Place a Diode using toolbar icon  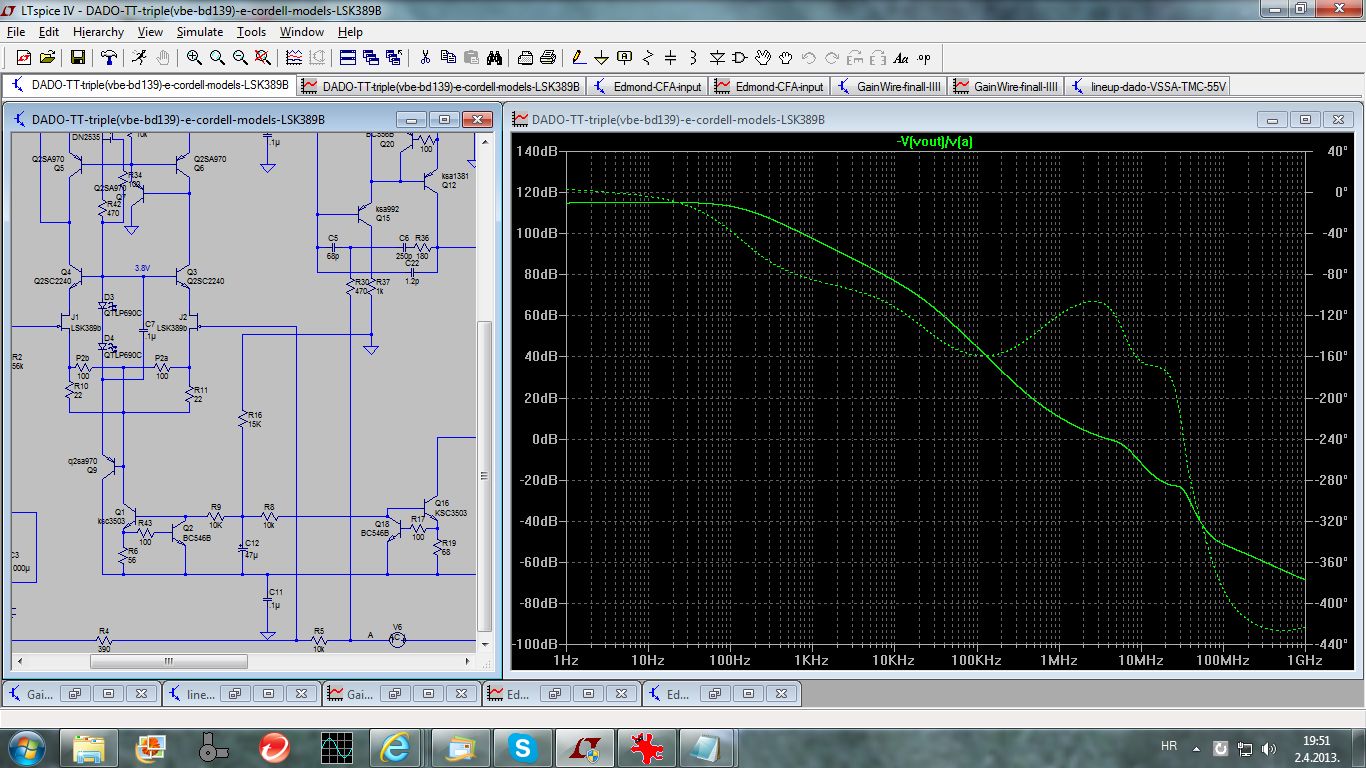pyautogui.click(x=717, y=58)
